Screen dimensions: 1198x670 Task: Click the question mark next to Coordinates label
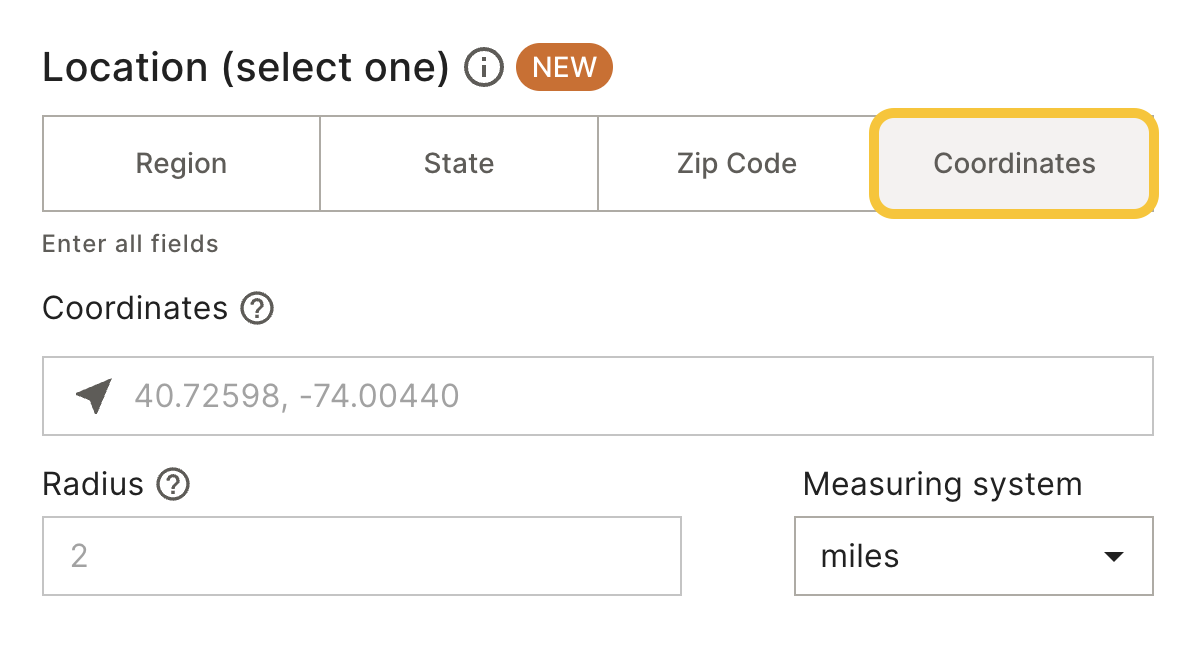[x=257, y=309]
